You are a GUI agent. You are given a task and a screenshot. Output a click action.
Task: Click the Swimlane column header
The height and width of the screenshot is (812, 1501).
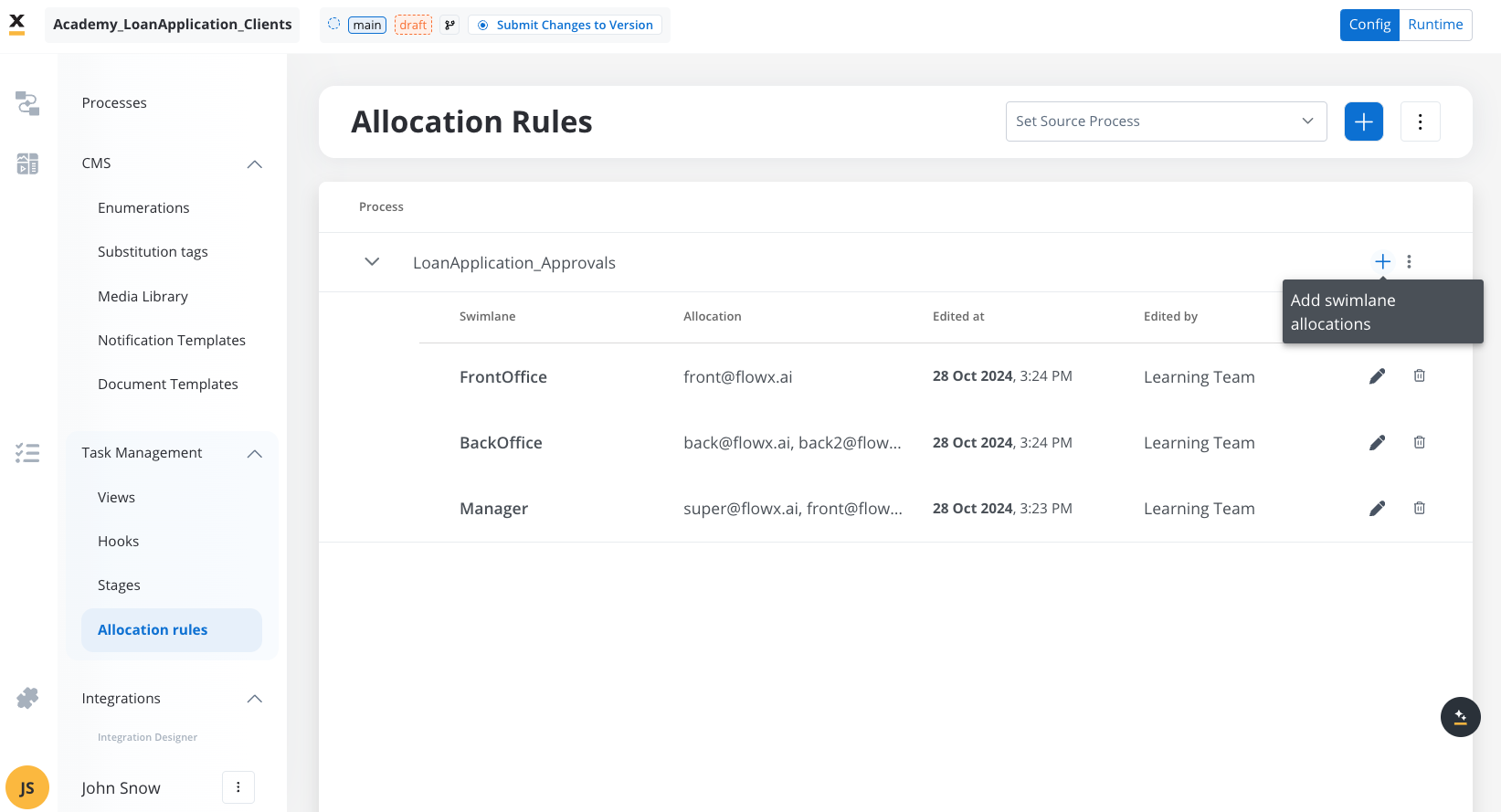pyautogui.click(x=488, y=317)
